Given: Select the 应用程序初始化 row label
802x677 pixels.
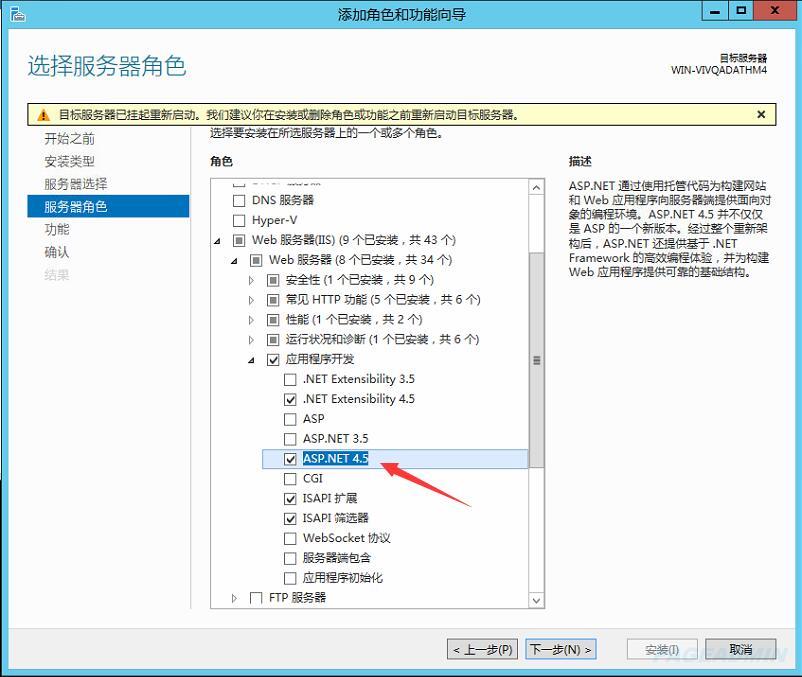Looking at the screenshot, I should point(343,578).
